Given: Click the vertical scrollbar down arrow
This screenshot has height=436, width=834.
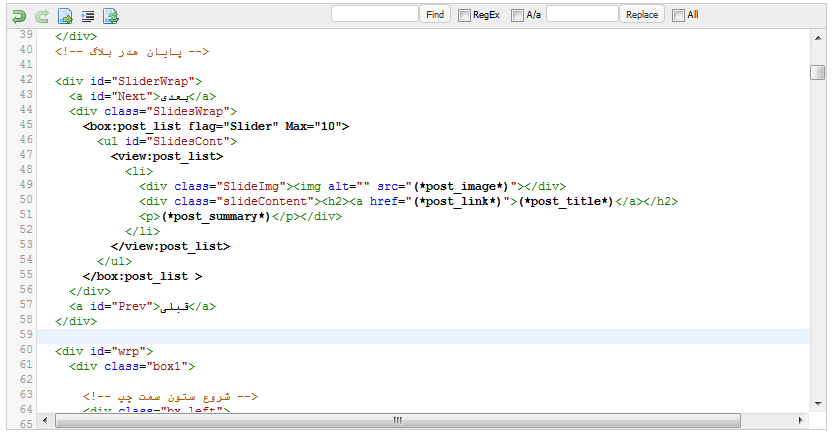Looking at the screenshot, I should (818, 403).
